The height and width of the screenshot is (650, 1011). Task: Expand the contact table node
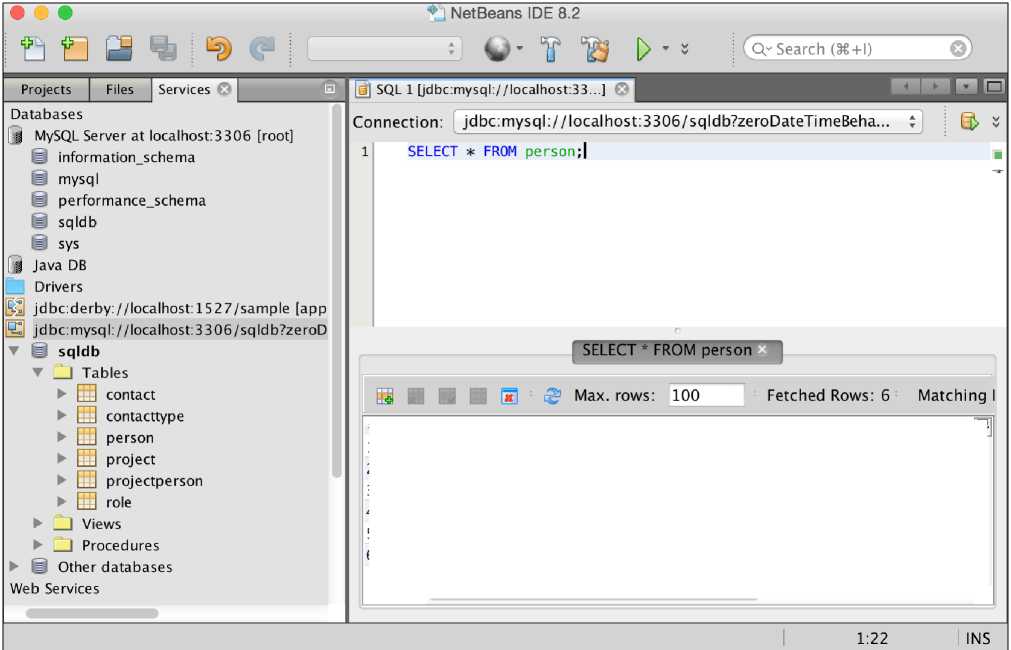[x=62, y=395]
